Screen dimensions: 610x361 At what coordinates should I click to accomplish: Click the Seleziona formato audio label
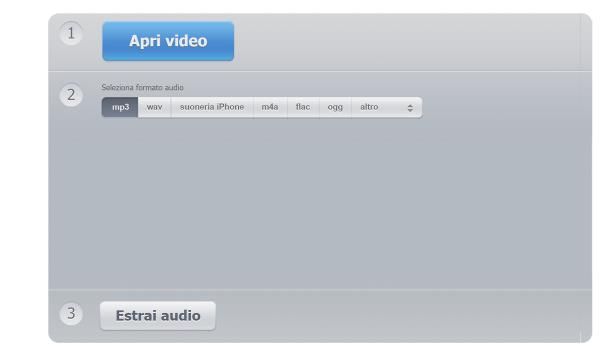click(142, 88)
